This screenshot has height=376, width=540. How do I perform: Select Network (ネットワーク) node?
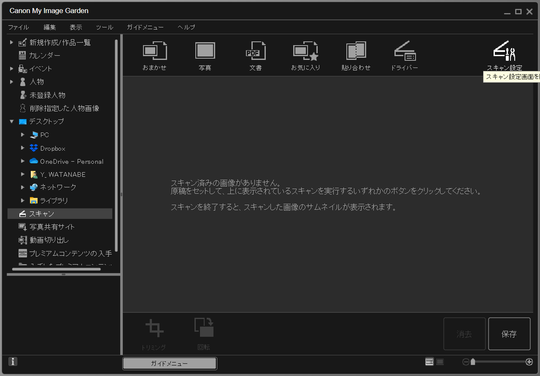pyautogui.click(x=58, y=187)
